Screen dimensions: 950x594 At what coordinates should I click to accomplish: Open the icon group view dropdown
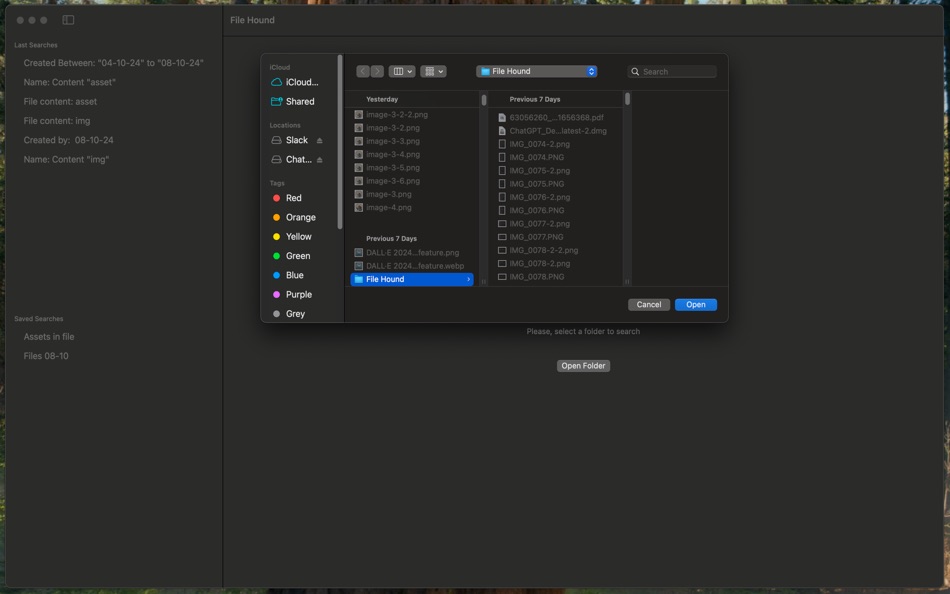[434, 71]
